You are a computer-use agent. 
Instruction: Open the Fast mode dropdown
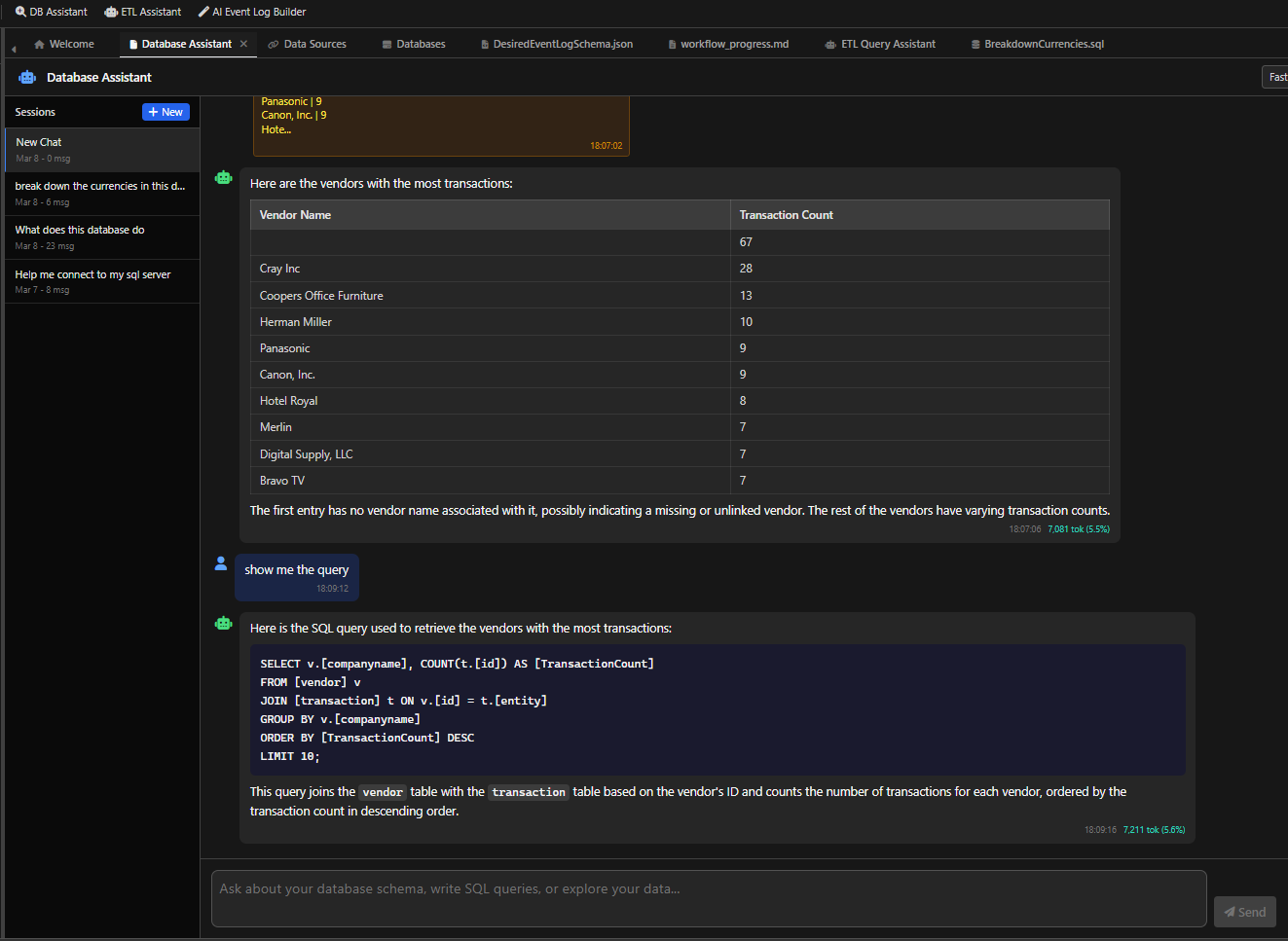click(1275, 77)
